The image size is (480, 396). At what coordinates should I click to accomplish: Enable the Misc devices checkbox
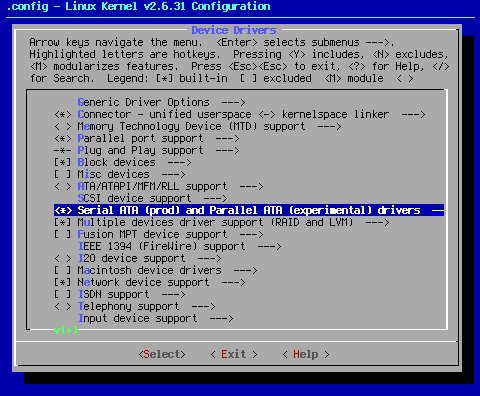[x=63, y=174]
